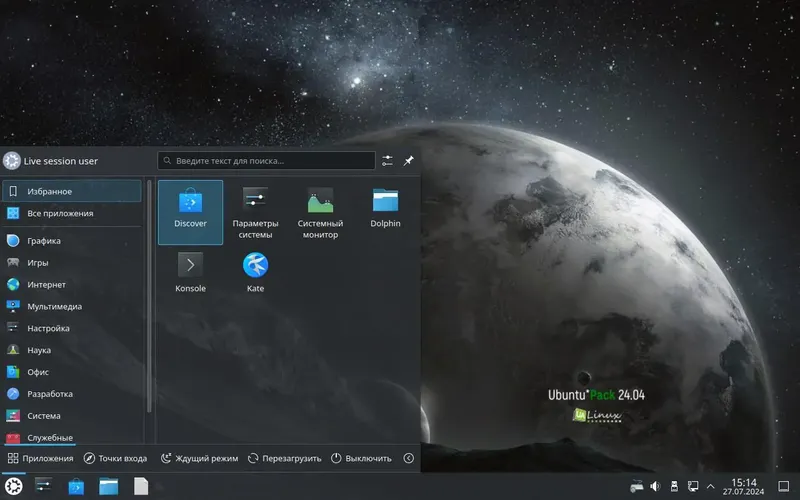Open Dolphin from taskbar
The width and height of the screenshot is (800, 500).
pos(109,486)
